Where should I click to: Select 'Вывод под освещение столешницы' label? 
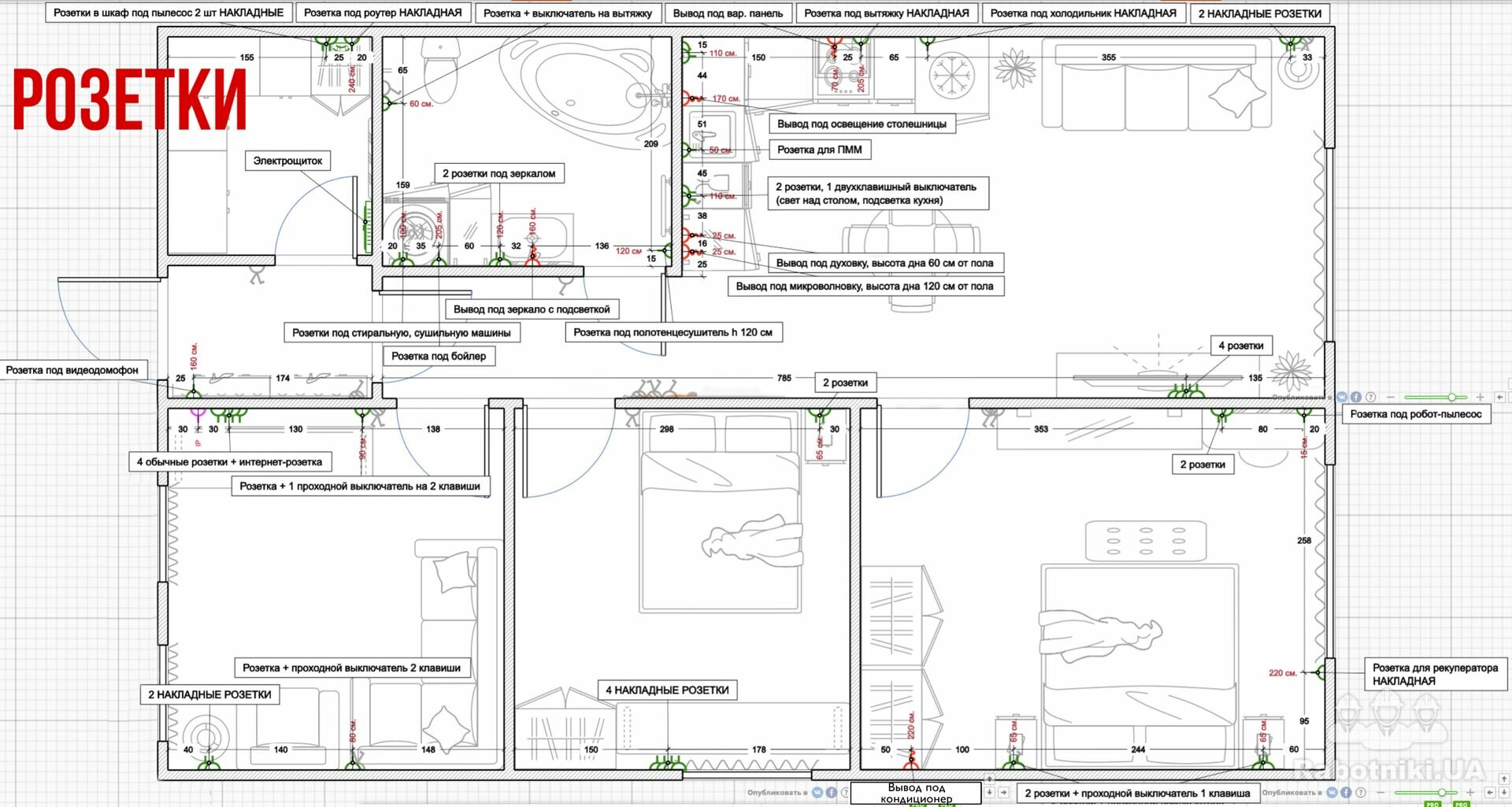click(862, 124)
